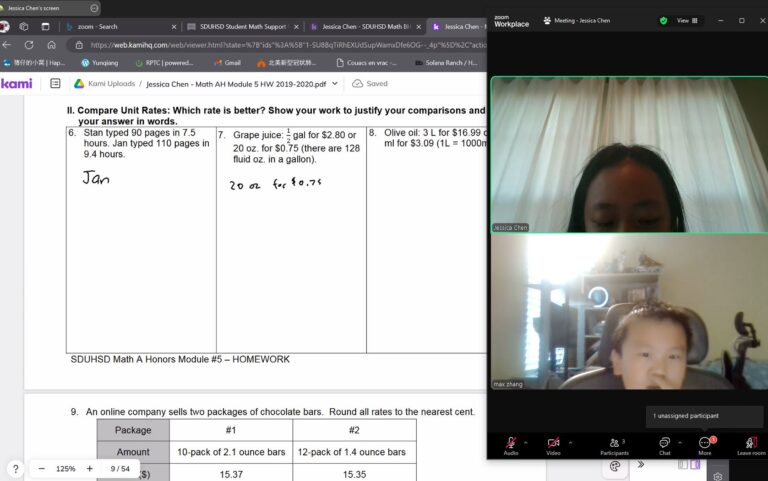Open the orange house icon bookmark

coord(286,63)
